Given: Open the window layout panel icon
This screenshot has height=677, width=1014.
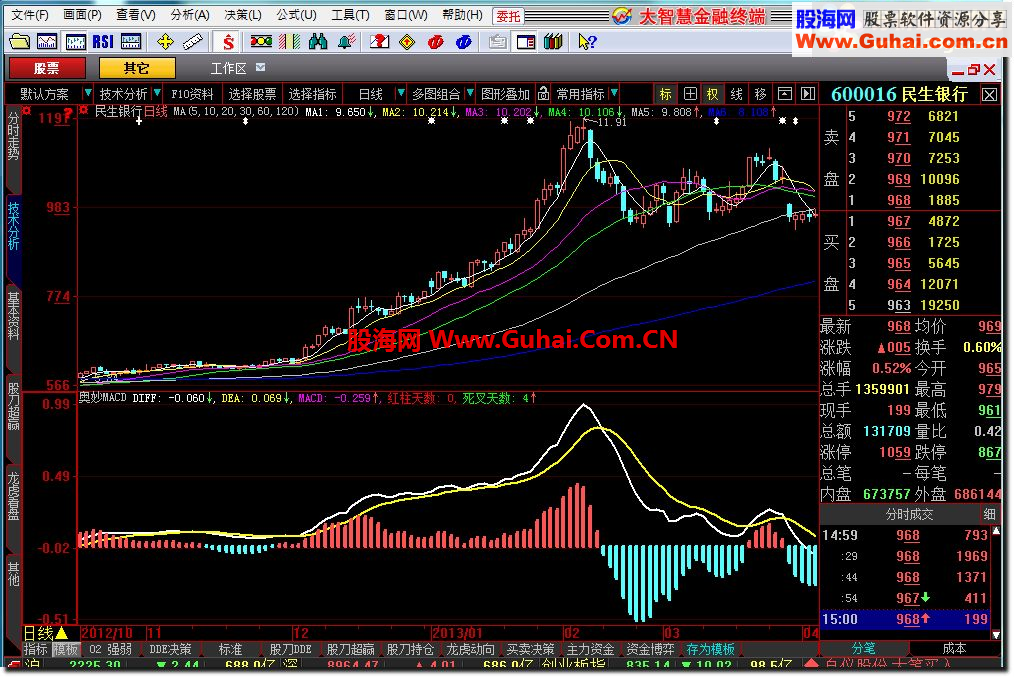Looking at the screenshot, I should click(x=525, y=42).
